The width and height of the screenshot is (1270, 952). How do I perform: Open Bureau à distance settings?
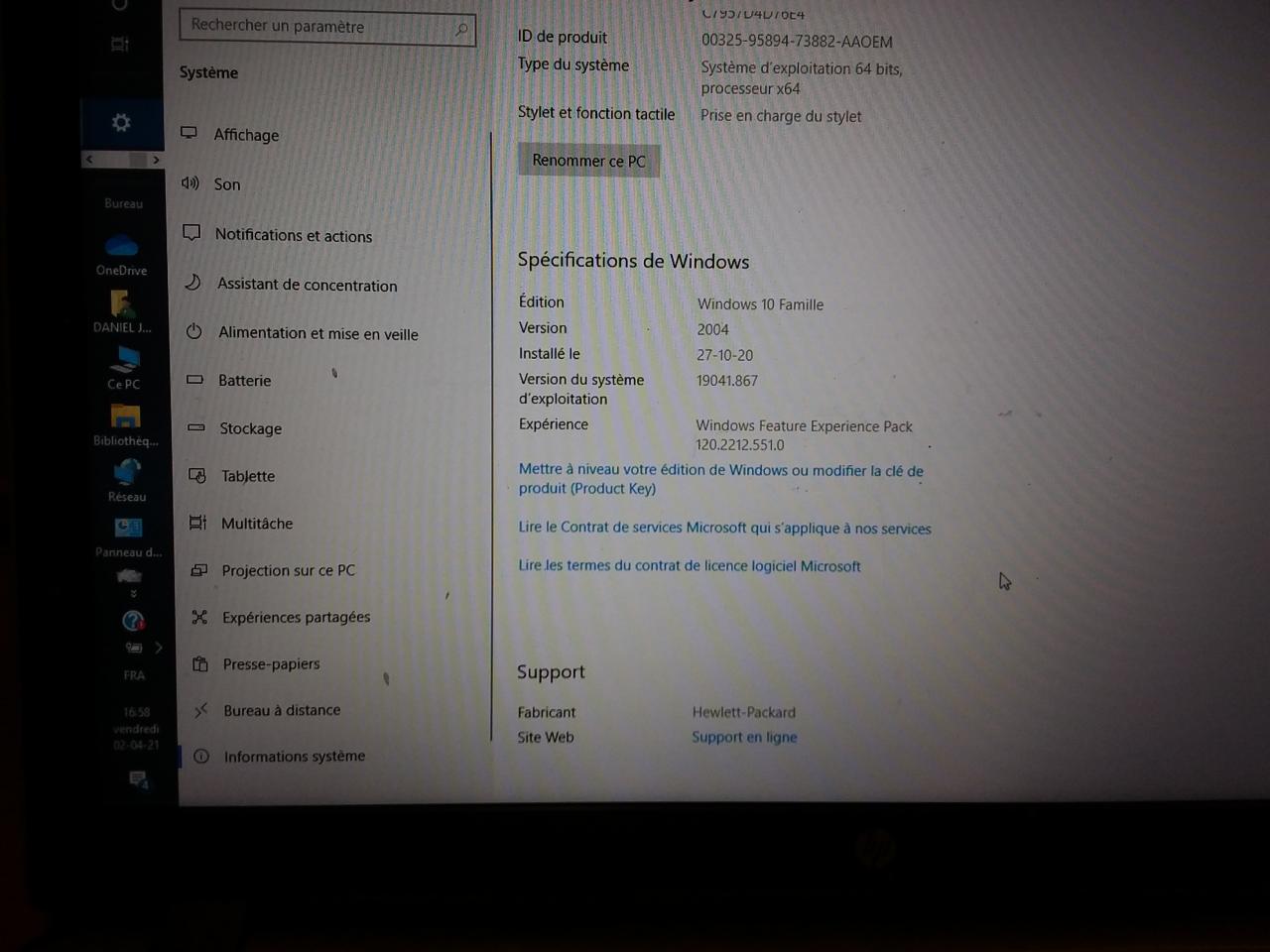(x=282, y=710)
